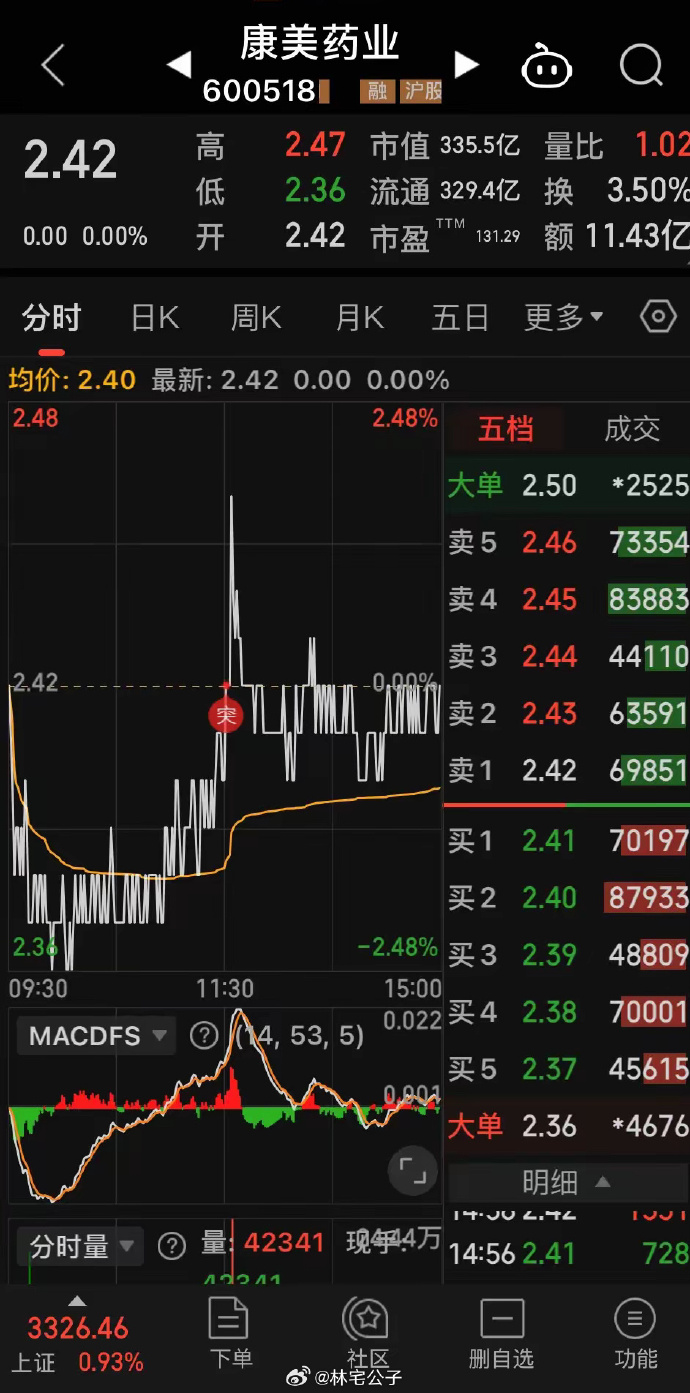Go to previous stock with left triangle

coord(179,65)
